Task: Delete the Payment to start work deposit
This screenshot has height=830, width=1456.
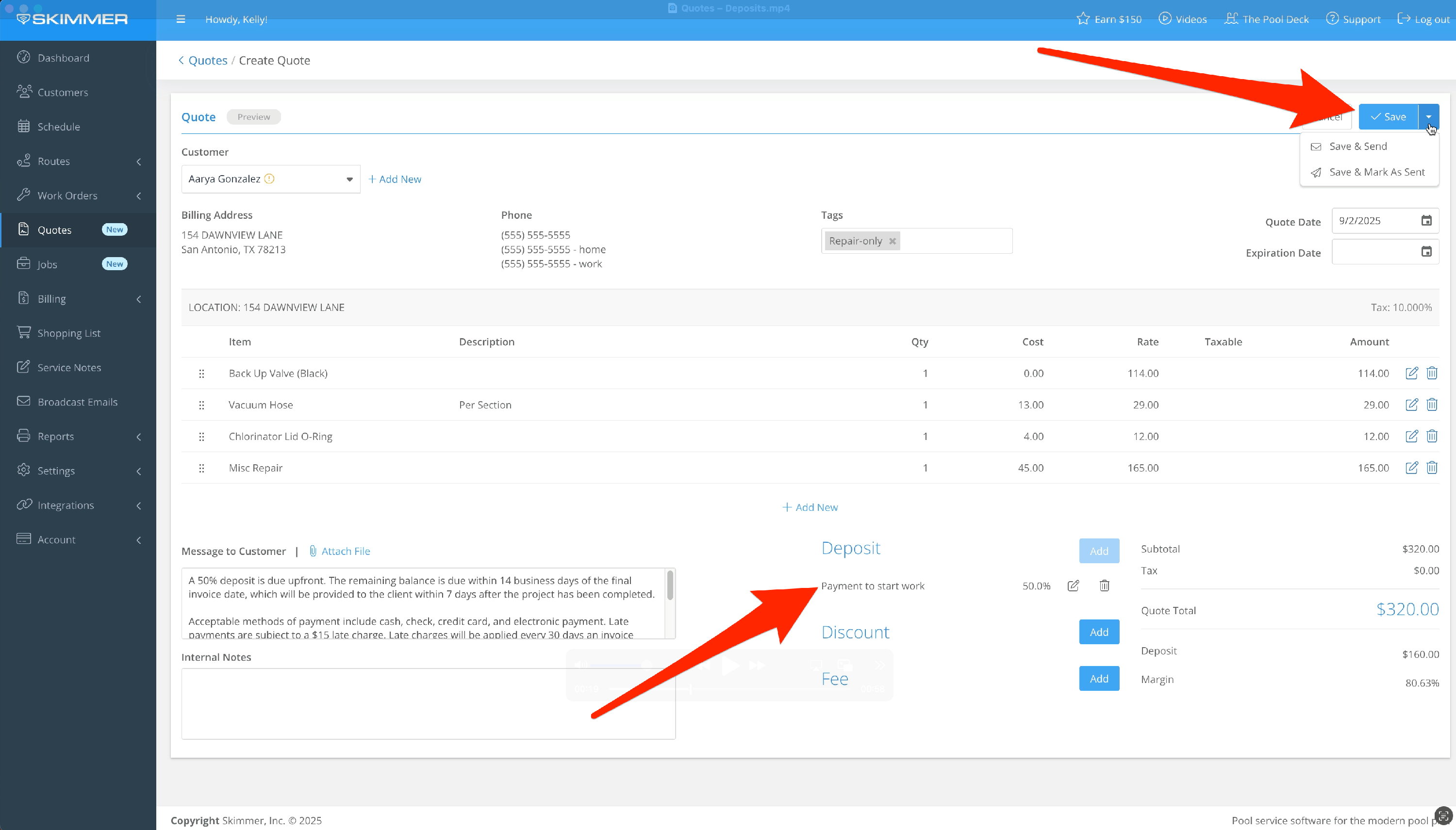Action: (x=1104, y=586)
